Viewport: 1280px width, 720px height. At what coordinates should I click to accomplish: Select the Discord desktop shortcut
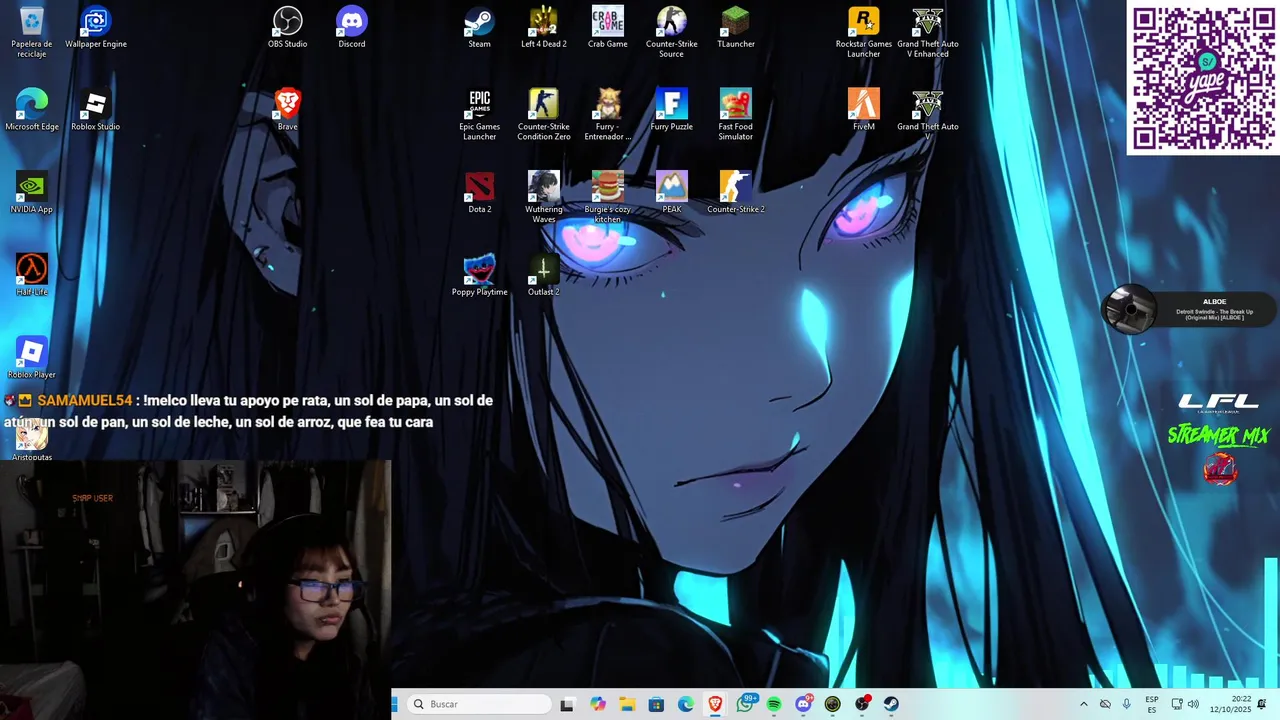pyautogui.click(x=352, y=27)
